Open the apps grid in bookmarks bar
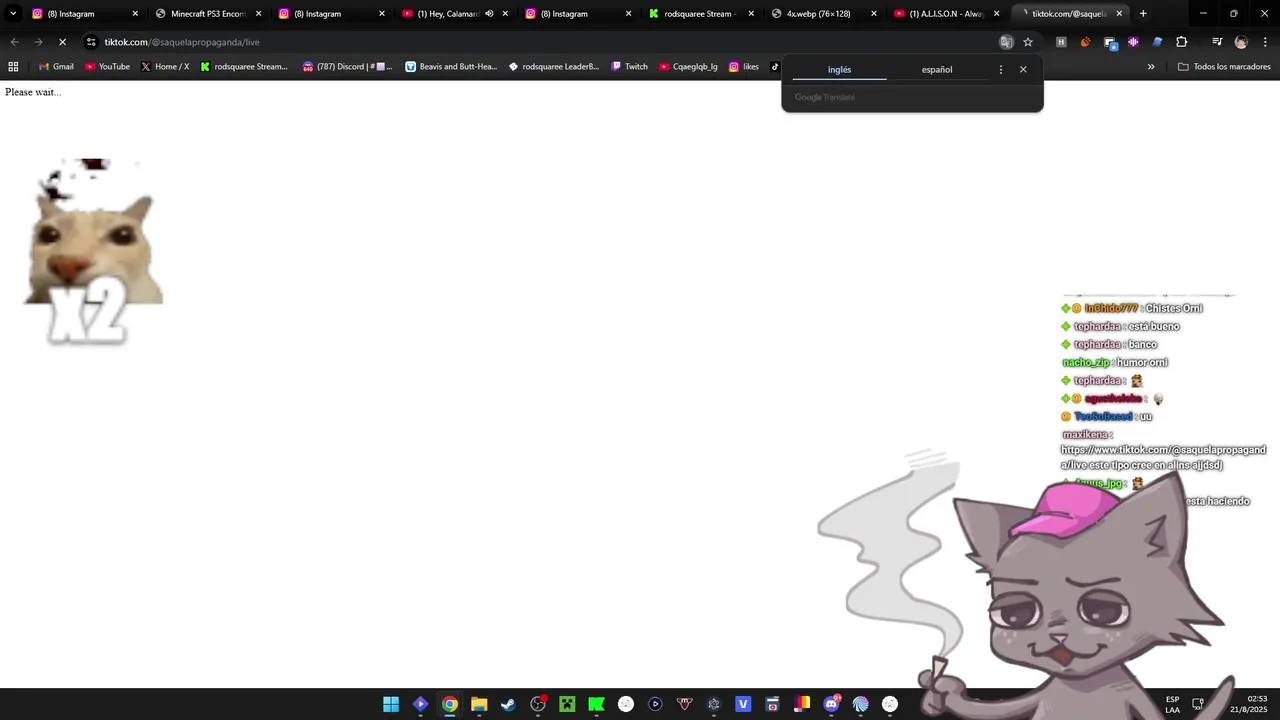The width and height of the screenshot is (1280, 720). [x=13, y=67]
